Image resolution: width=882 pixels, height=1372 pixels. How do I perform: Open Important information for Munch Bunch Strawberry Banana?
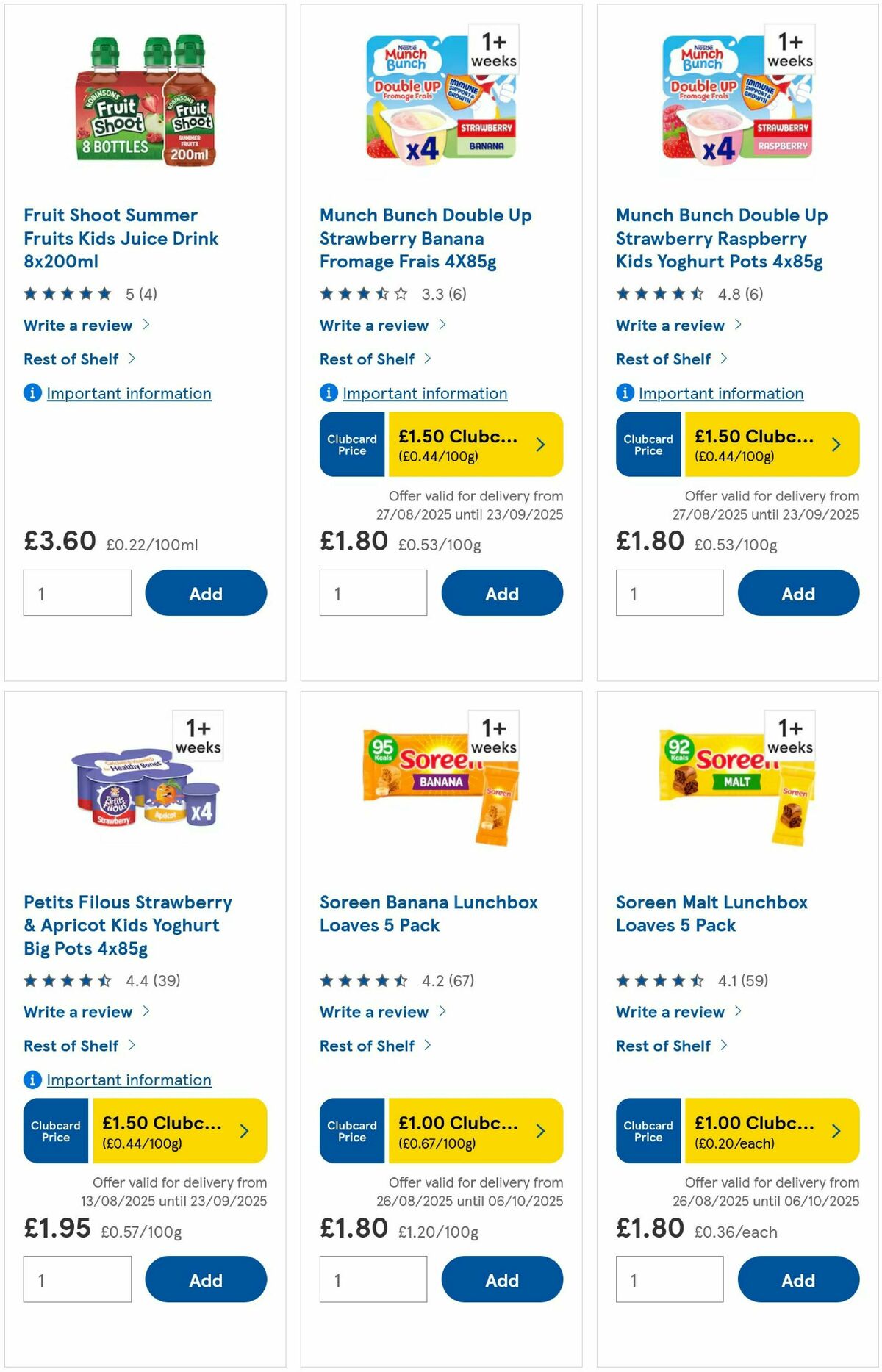pyautogui.click(x=424, y=393)
